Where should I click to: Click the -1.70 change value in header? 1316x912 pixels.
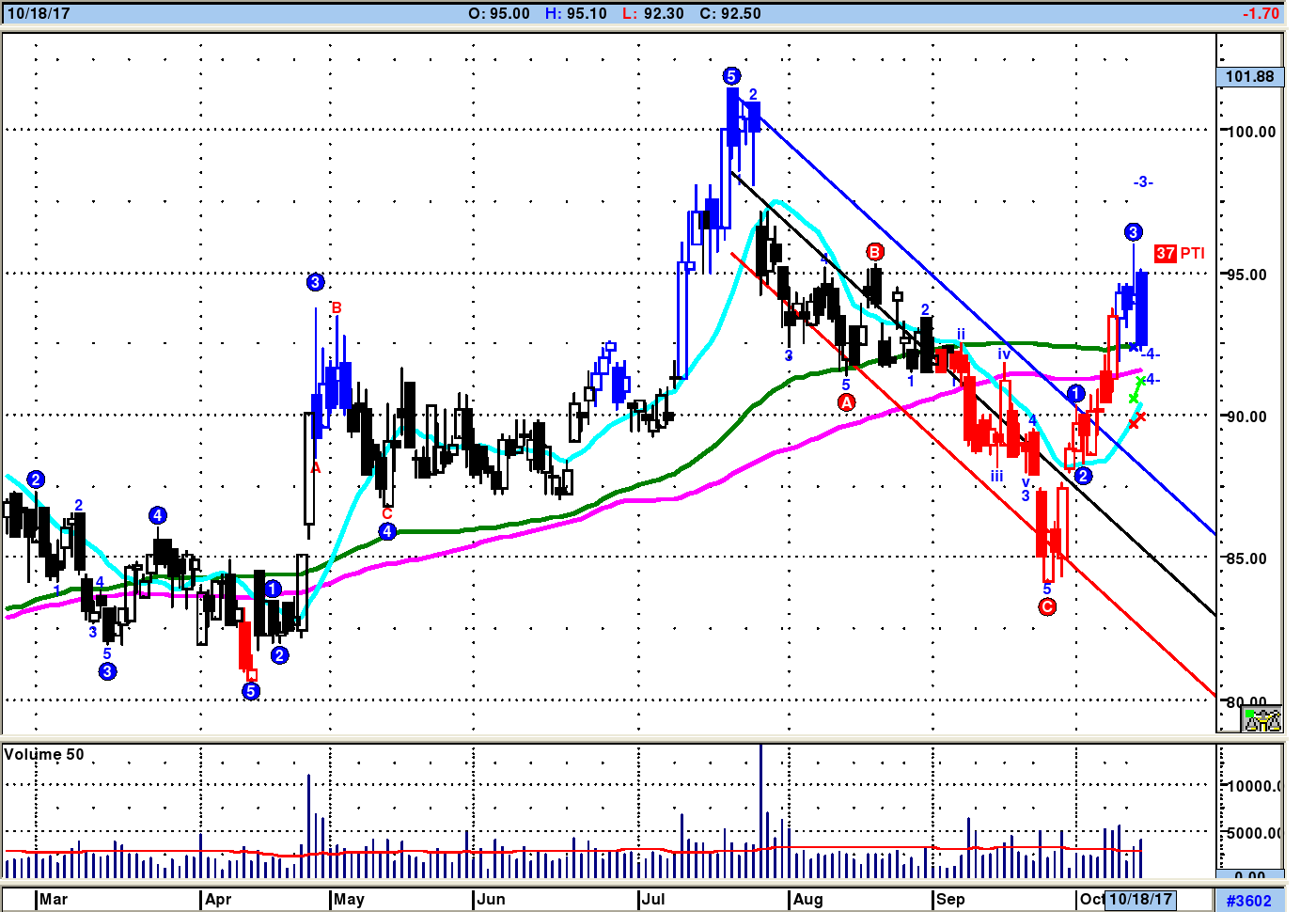point(1260,13)
